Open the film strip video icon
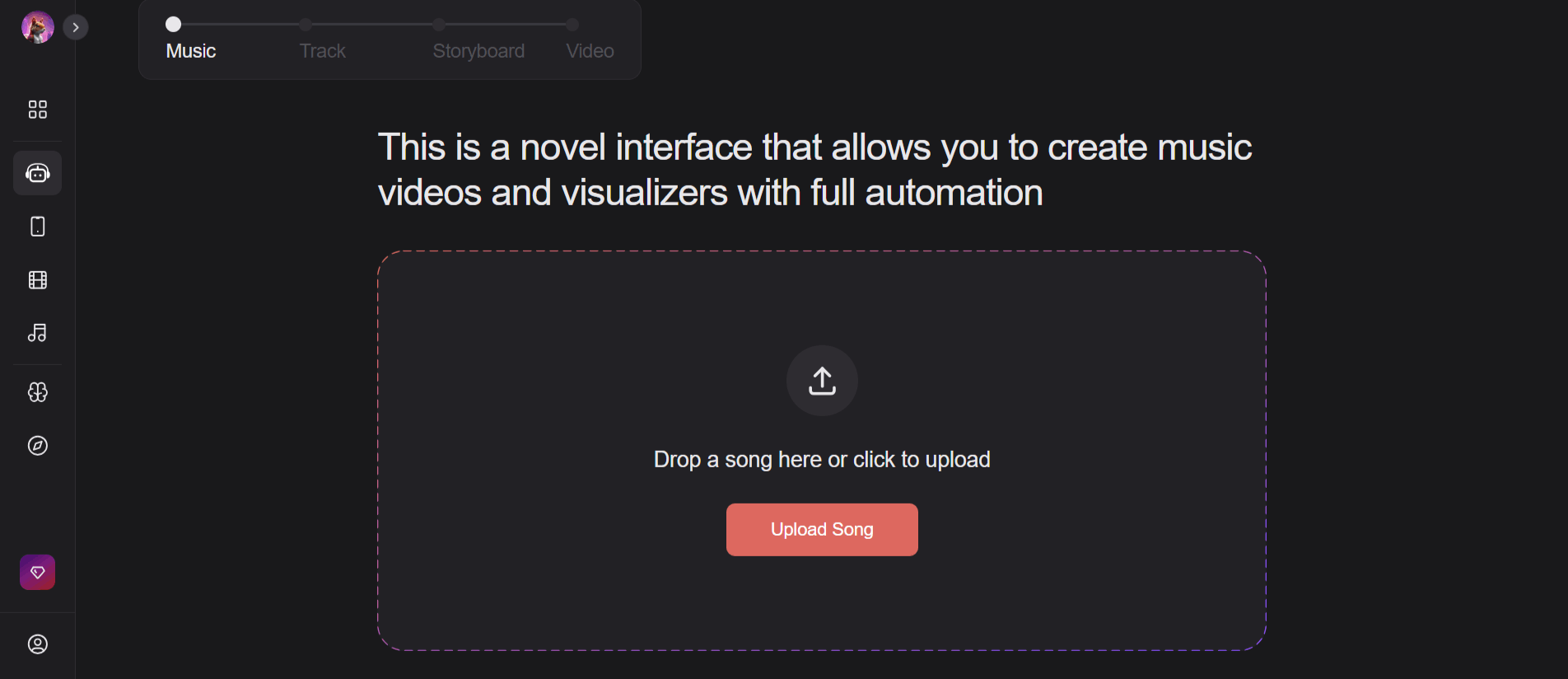Screen dimensions: 1568x679 point(38,280)
